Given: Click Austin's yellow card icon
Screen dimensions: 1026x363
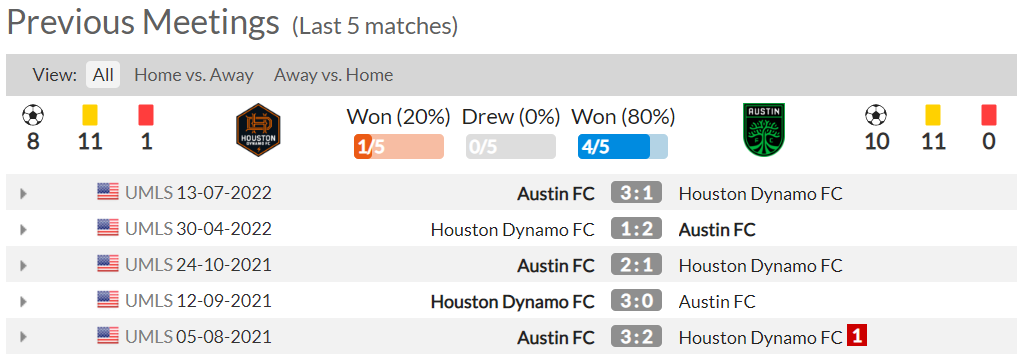Looking at the screenshot, I should pyautogui.click(x=932, y=116).
